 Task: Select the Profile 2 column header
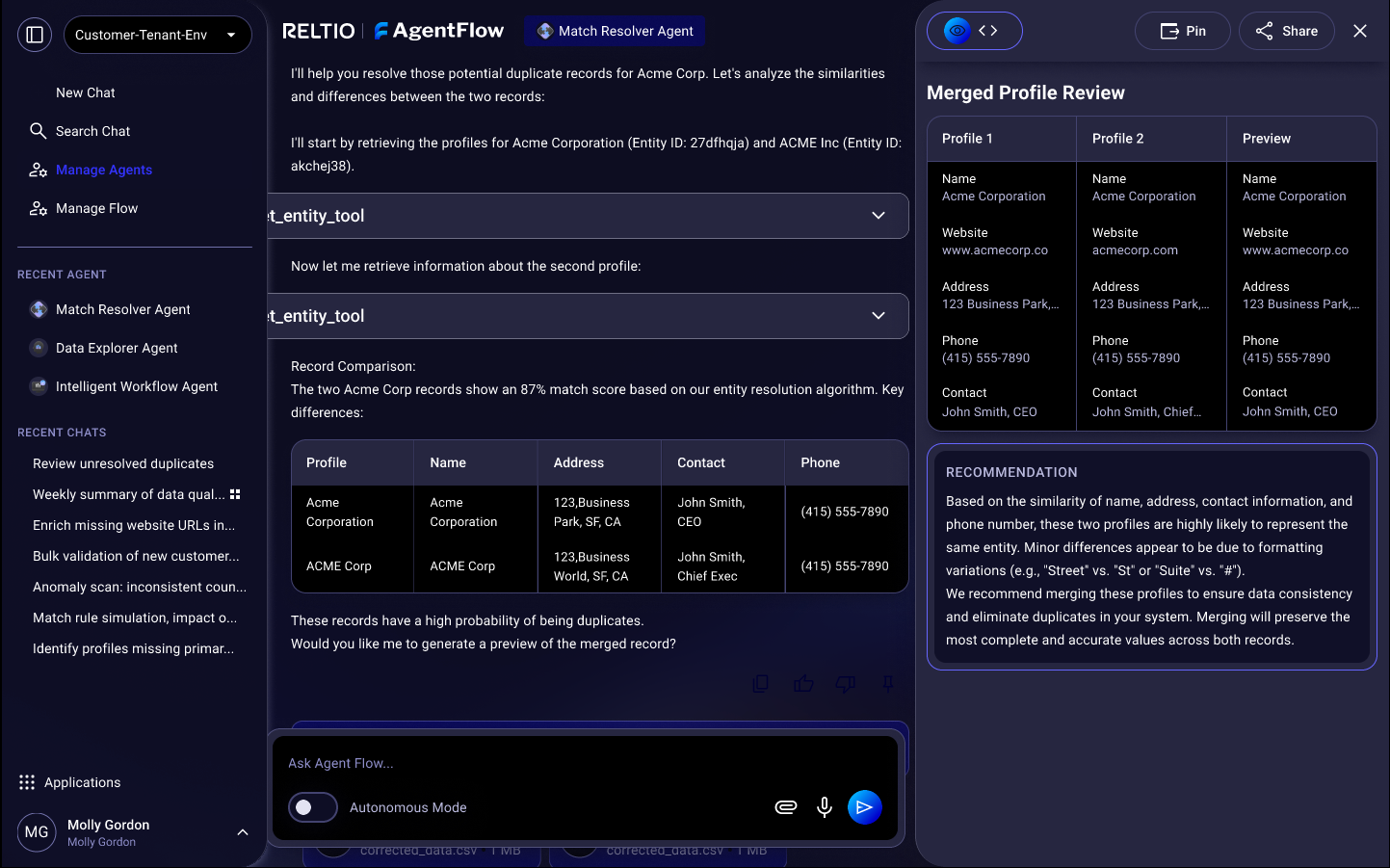click(x=1117, y=138)
